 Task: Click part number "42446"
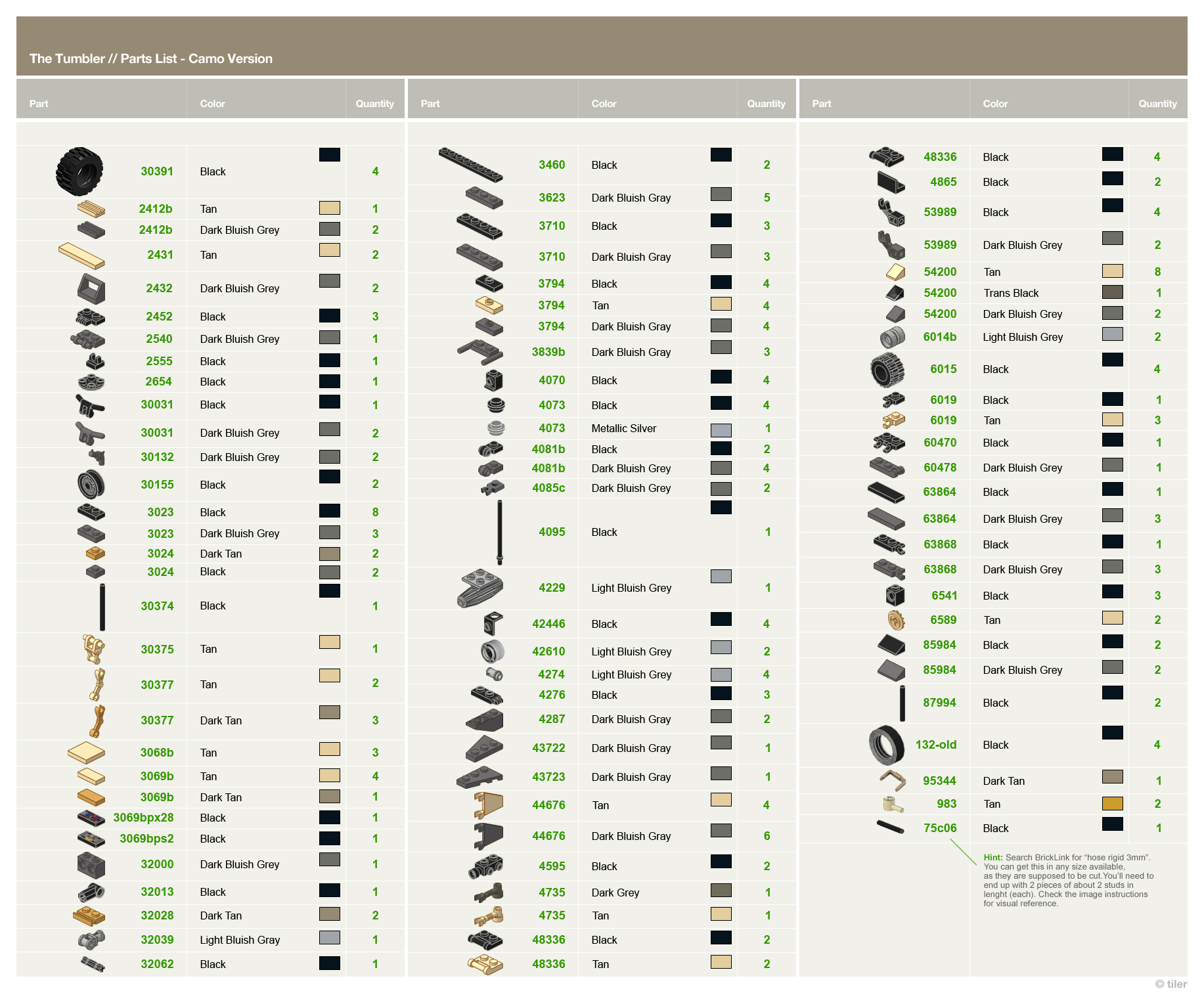pyautogui.click(x=548, y=624)
